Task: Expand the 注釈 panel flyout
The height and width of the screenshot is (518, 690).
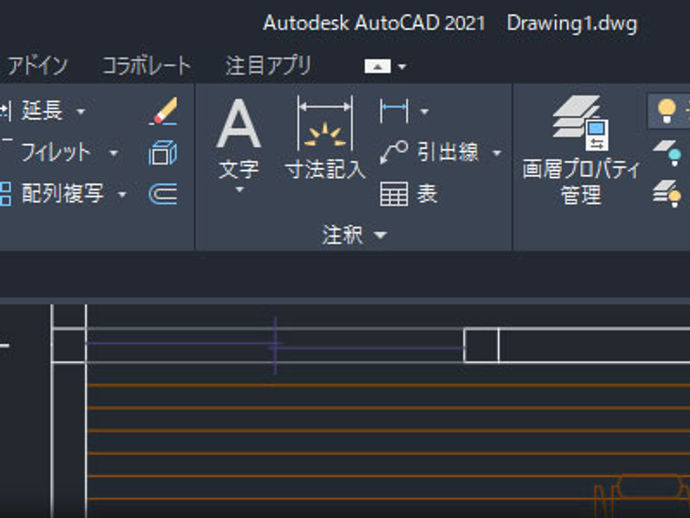Action: pos(354,235)
